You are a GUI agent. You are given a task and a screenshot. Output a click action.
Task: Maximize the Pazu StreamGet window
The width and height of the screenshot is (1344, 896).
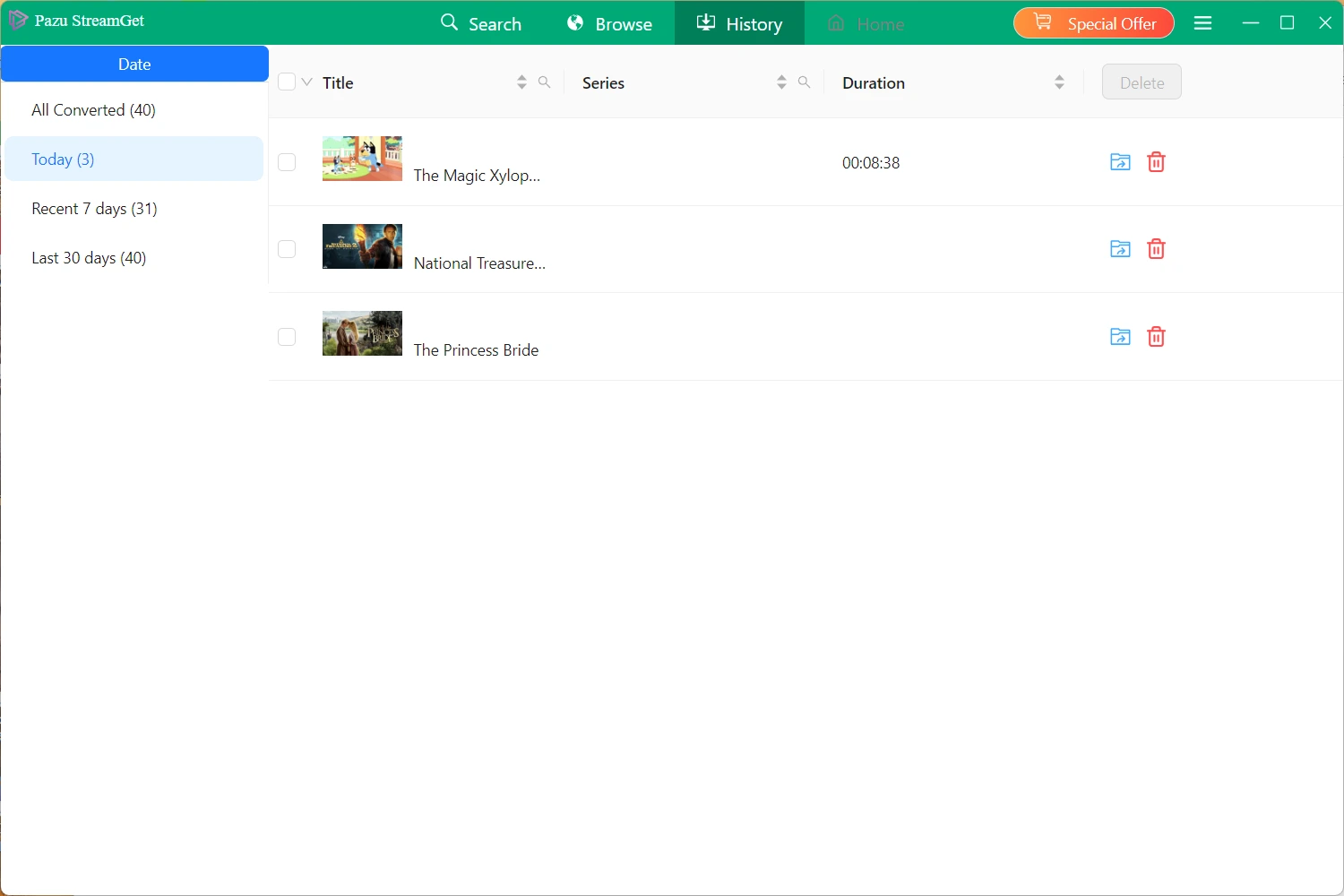(1288, 23)
